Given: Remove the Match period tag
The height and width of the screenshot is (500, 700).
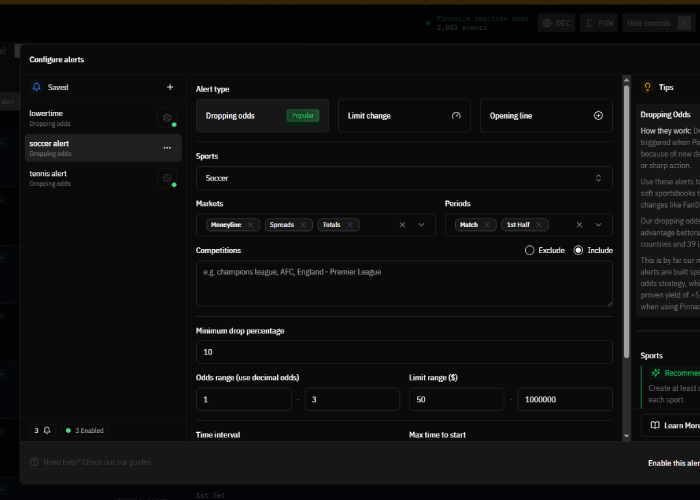Looking at the screenshot, I should tap(487, 225).
